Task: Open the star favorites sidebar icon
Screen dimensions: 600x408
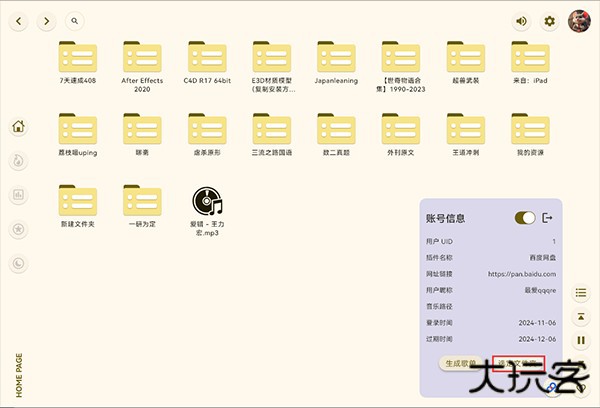Action: [18, 229]
